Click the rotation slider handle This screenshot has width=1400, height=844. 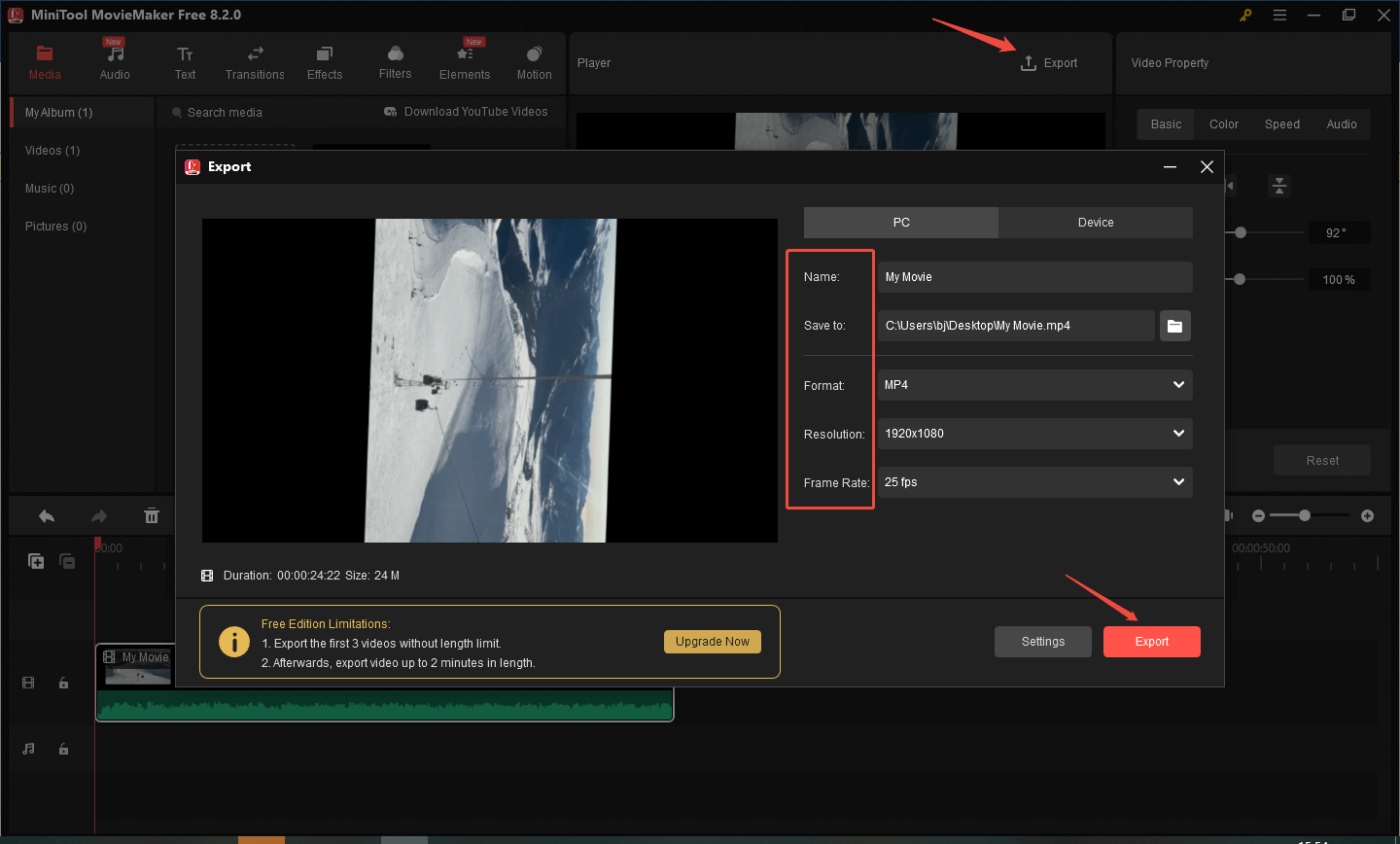coord(1241,232)
